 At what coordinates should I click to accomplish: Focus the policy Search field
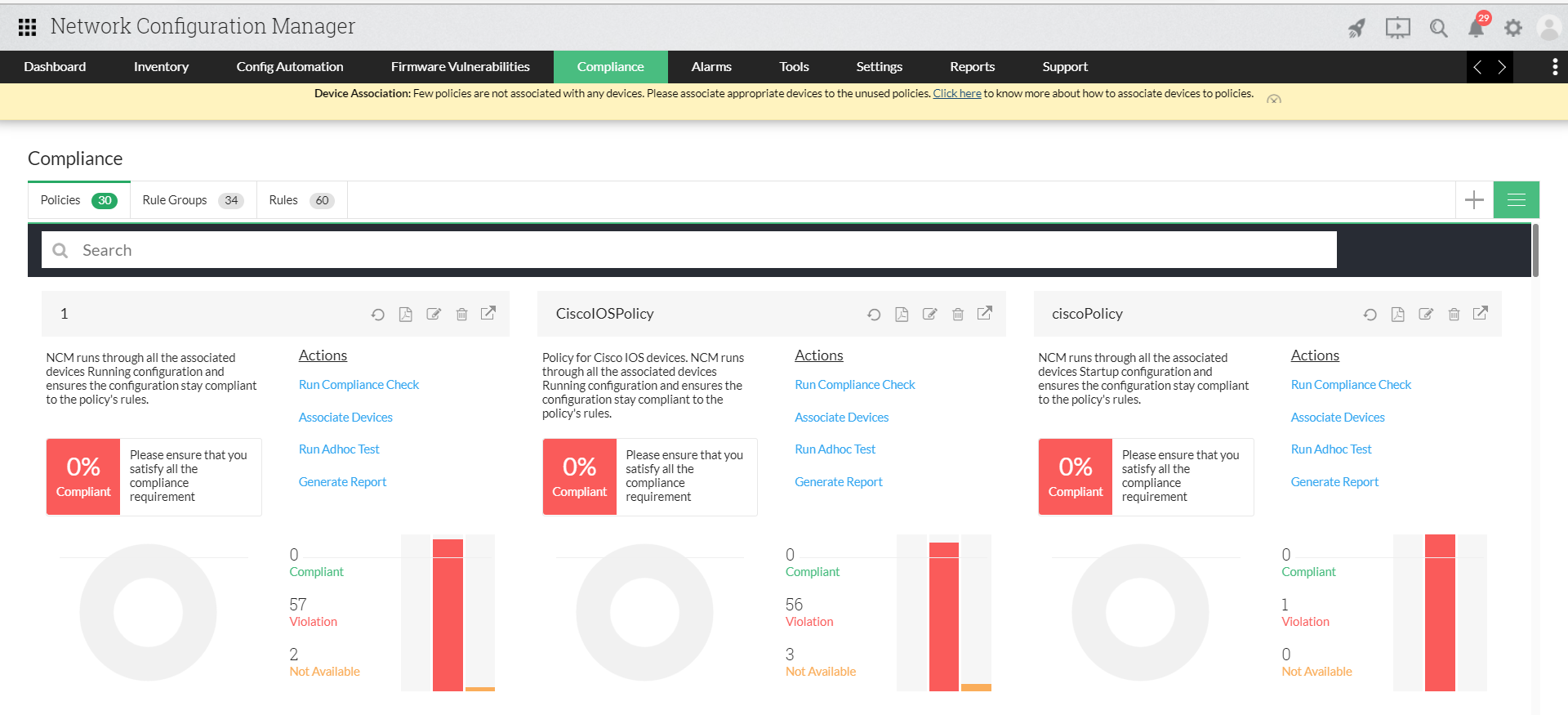pos(689,250)
